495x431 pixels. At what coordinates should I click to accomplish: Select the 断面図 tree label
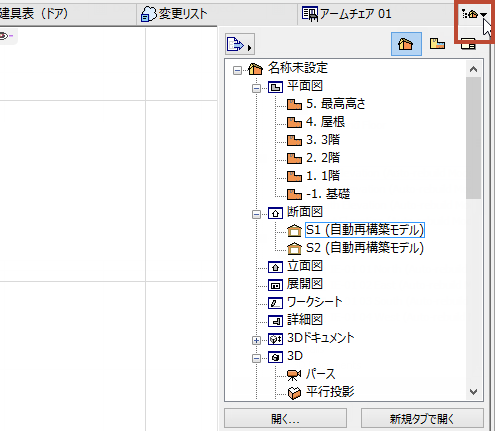pyautogui.click(x=305, y=212)
